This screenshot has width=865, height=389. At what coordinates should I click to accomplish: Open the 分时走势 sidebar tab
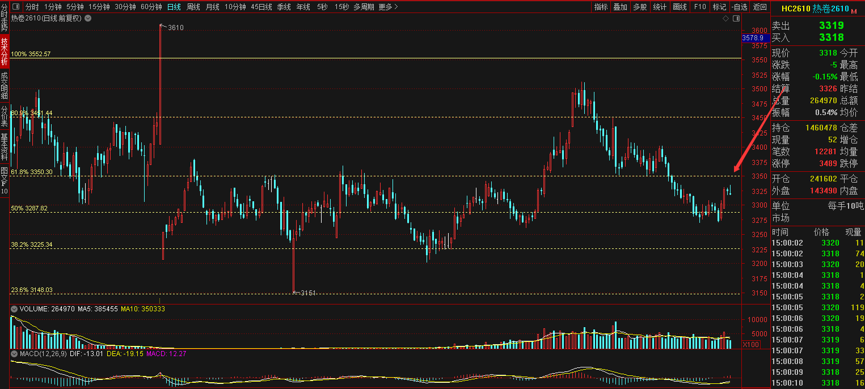coord(4,17)
